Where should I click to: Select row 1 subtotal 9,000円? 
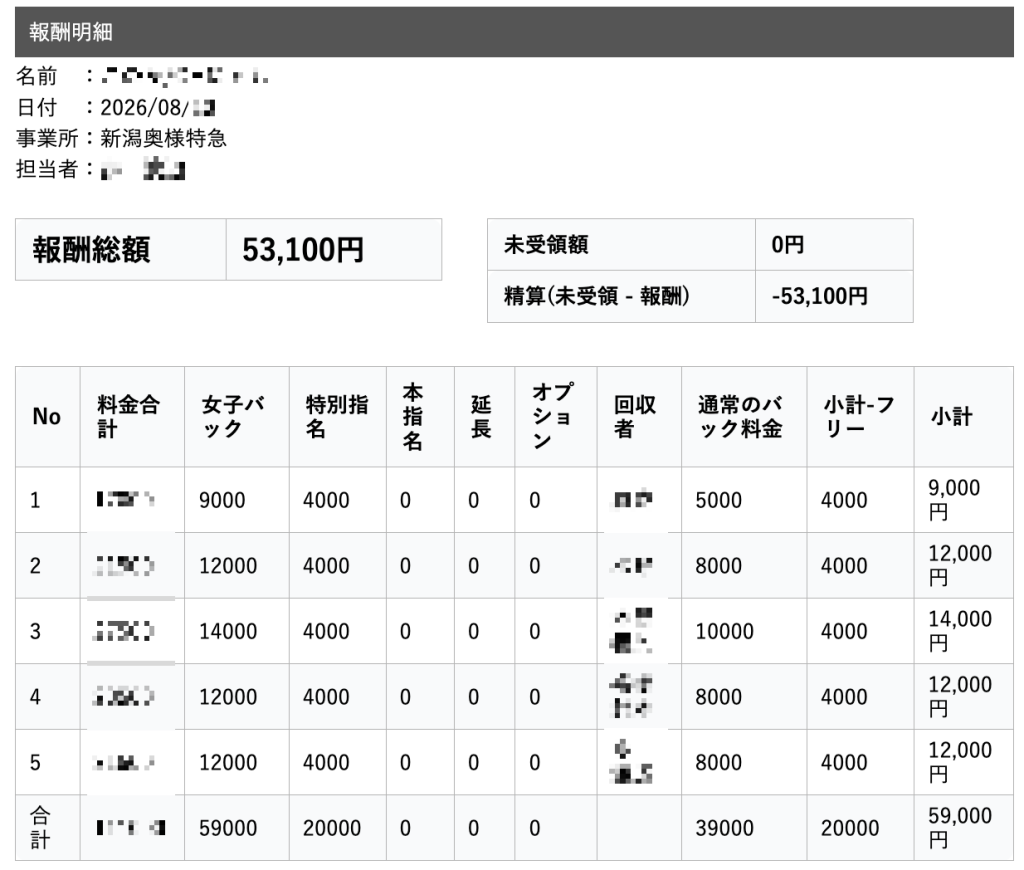[x=964, y=500]
